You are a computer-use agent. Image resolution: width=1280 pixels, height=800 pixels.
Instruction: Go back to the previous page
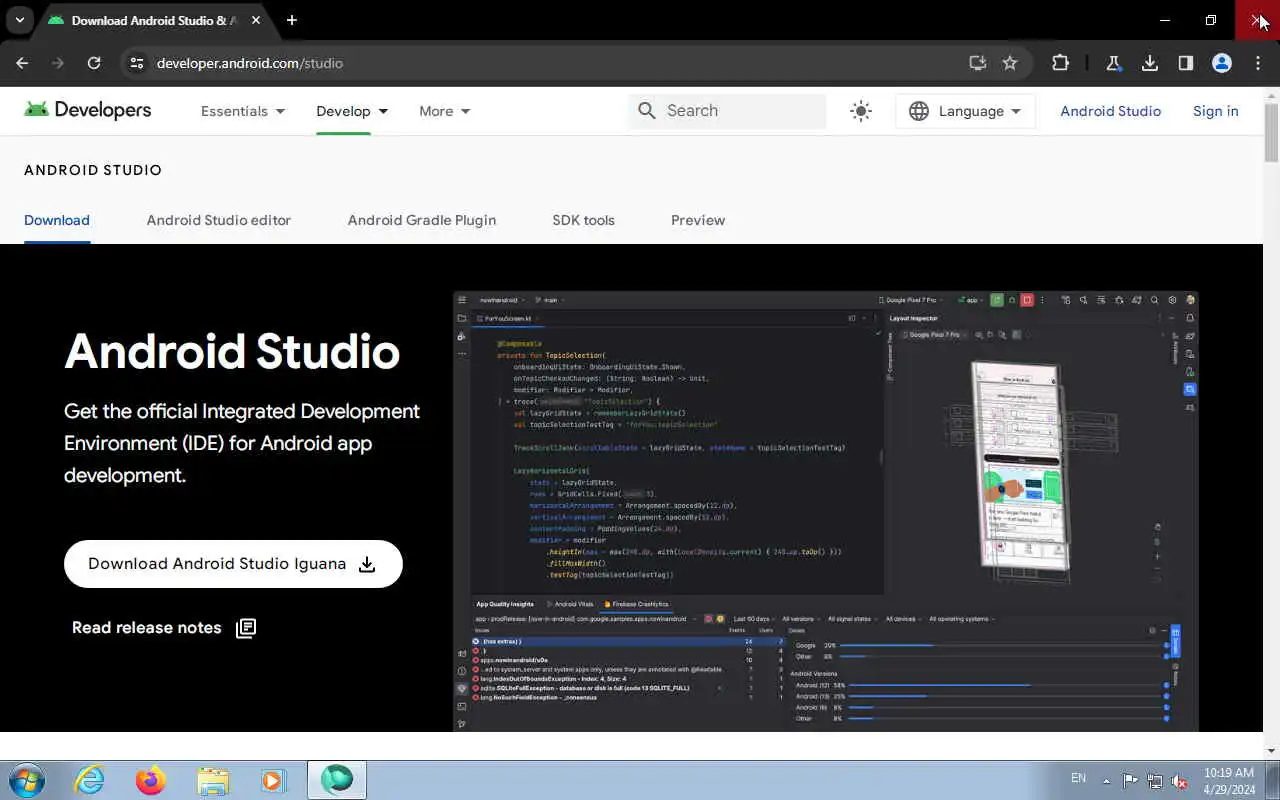click(x=22, y=63)
